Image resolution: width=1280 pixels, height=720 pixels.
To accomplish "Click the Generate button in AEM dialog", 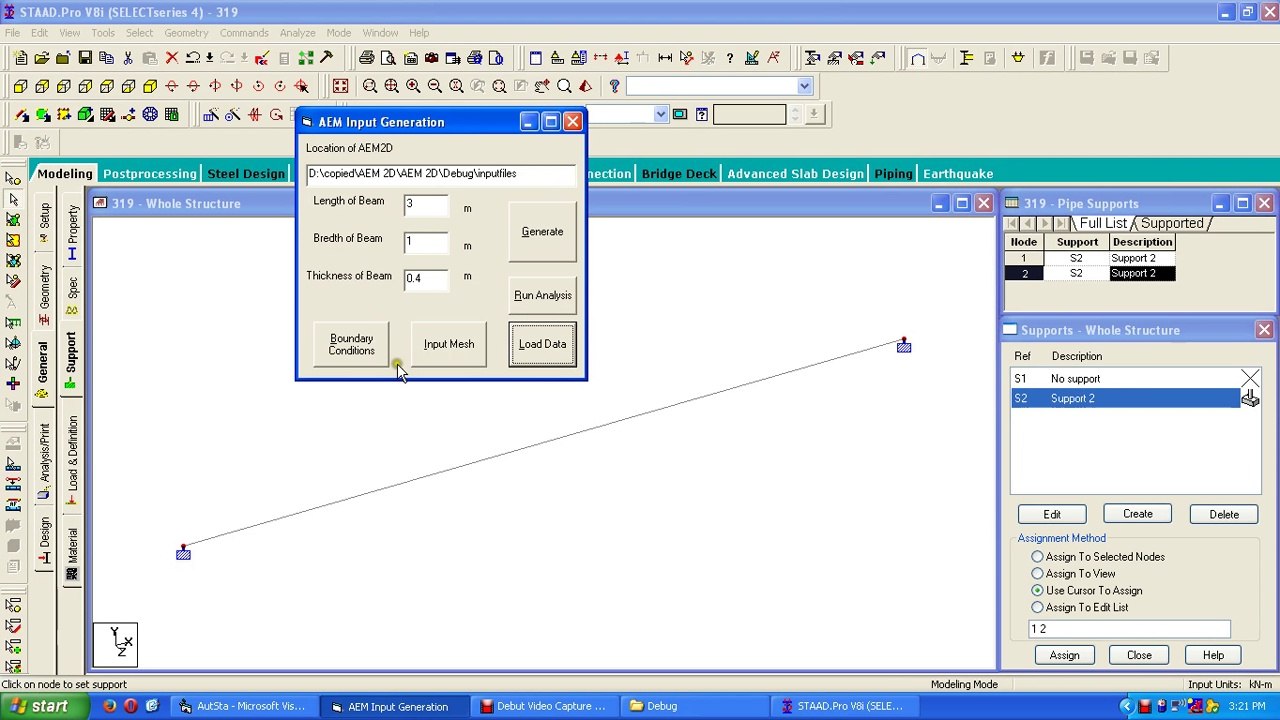I will coord(542,232).
